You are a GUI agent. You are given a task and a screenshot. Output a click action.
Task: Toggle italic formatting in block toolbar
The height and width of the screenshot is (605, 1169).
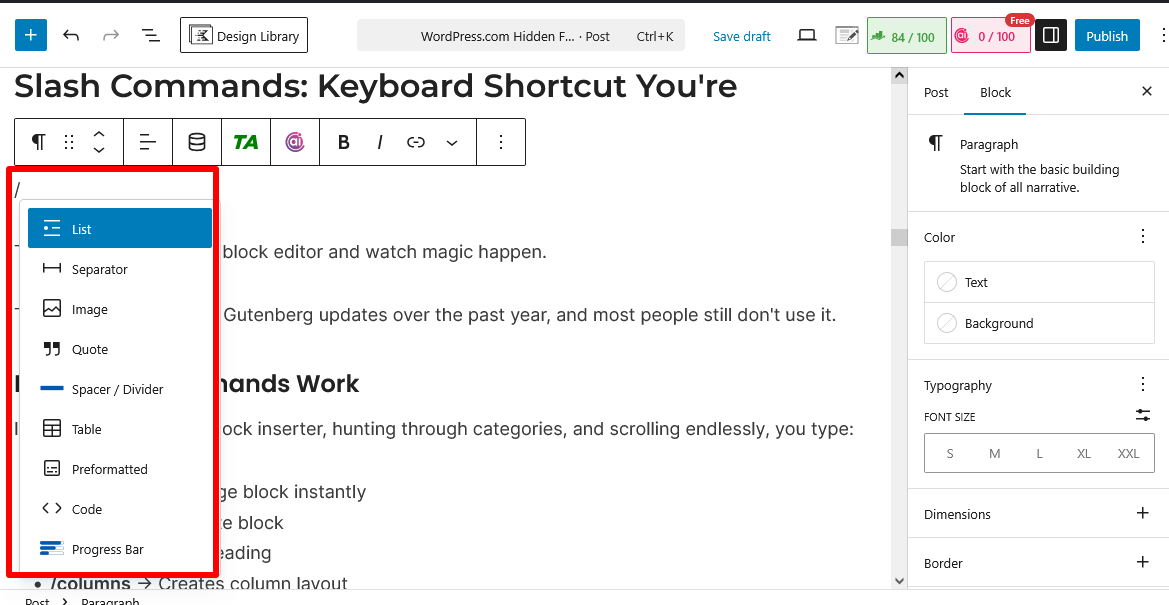coord(379,141)
